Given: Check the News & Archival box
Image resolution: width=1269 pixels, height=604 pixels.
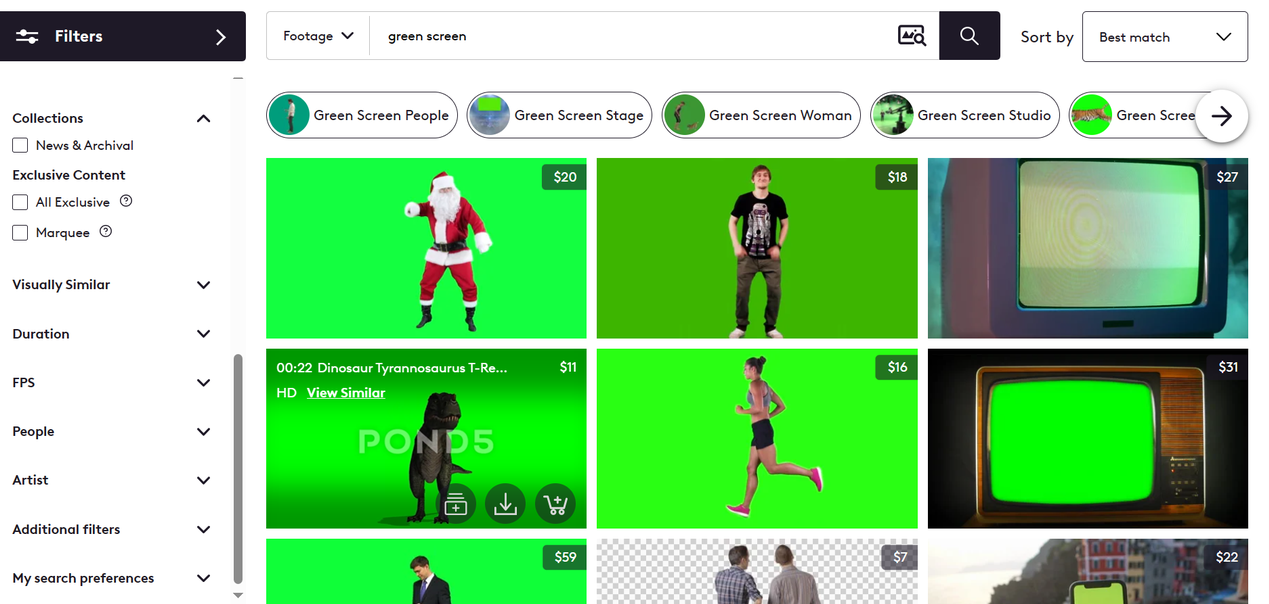Looking at the screenshot, I should click(x=20, y=145).
